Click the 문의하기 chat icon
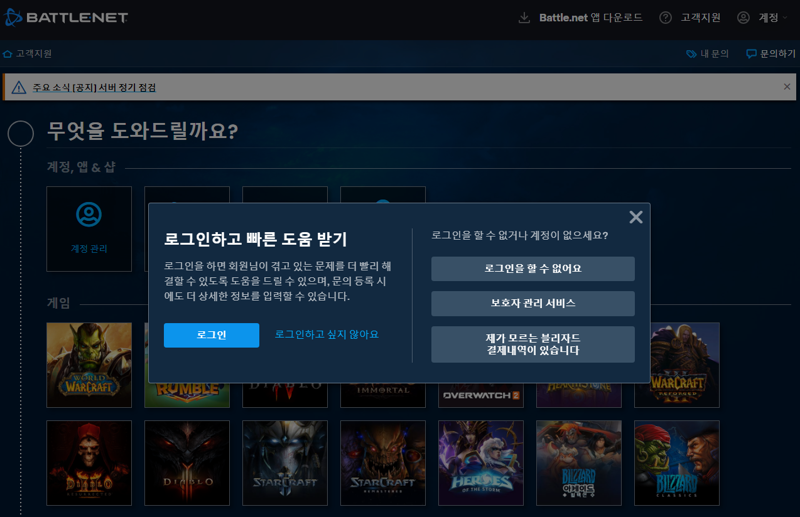Viewport: 800px width, 517px height. click(x=751, y=54)
